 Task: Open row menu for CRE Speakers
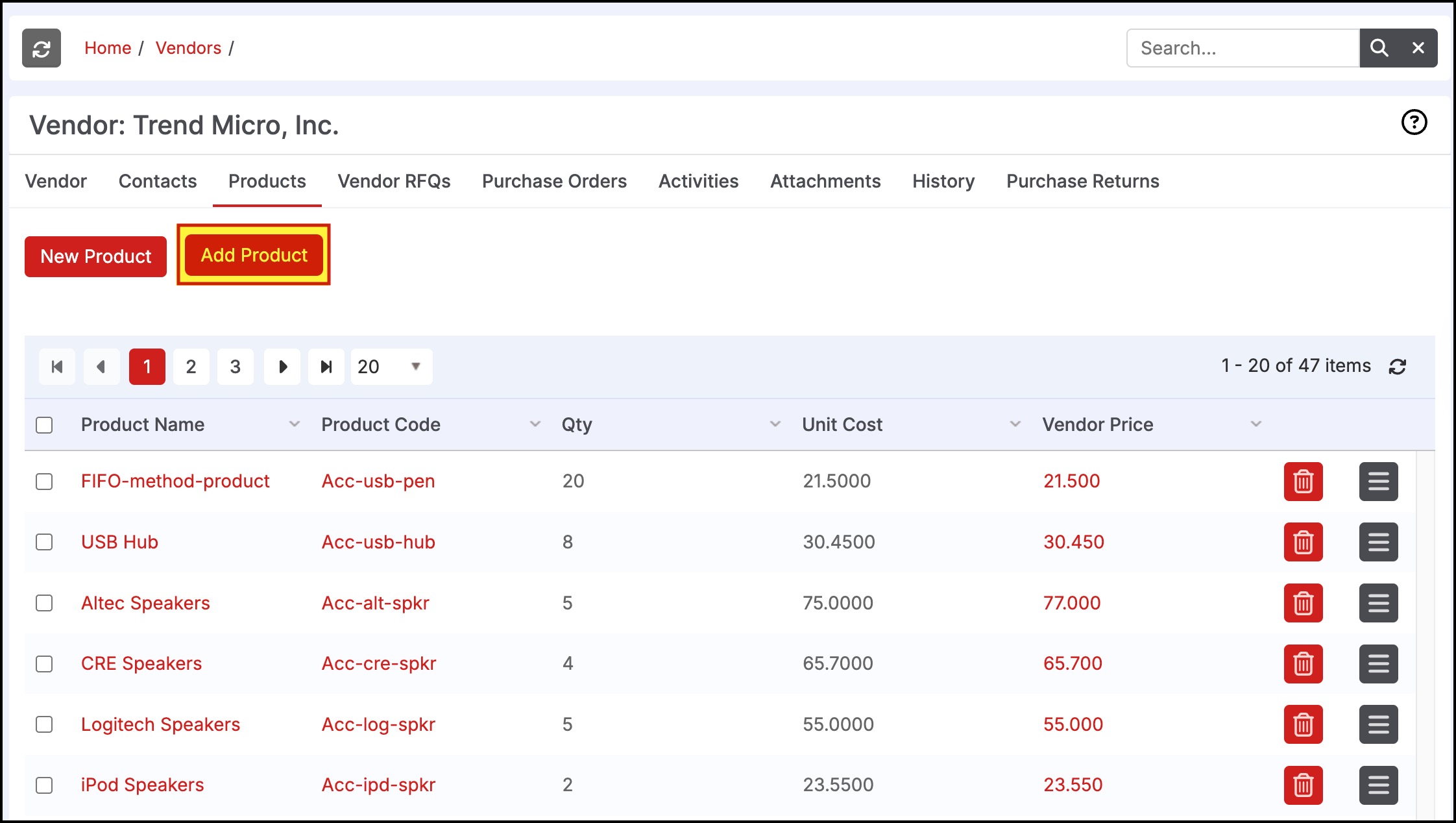[x=1379, y=664]
